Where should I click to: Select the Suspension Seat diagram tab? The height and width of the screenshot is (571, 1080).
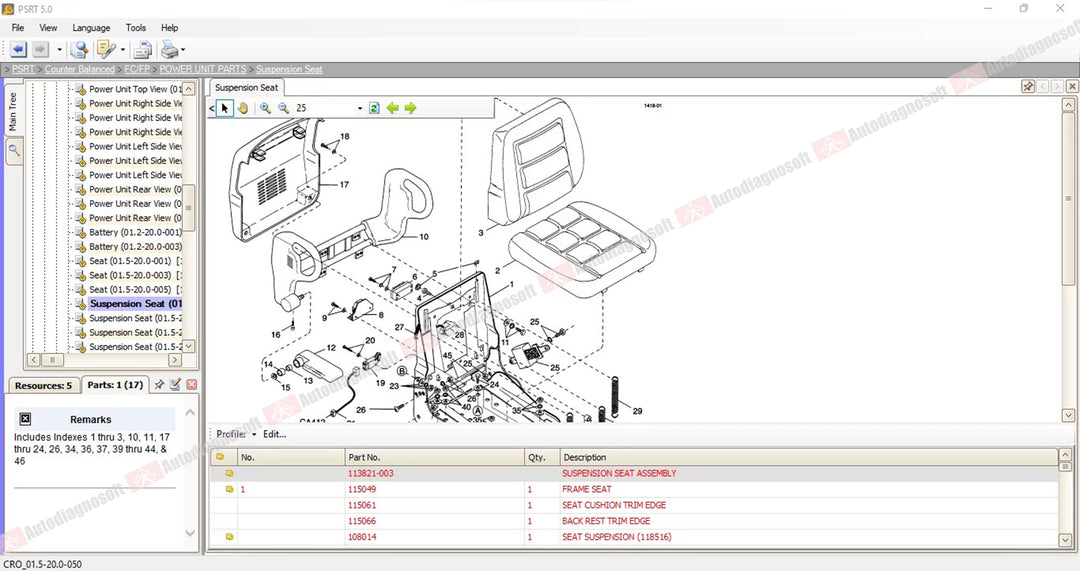246,87
